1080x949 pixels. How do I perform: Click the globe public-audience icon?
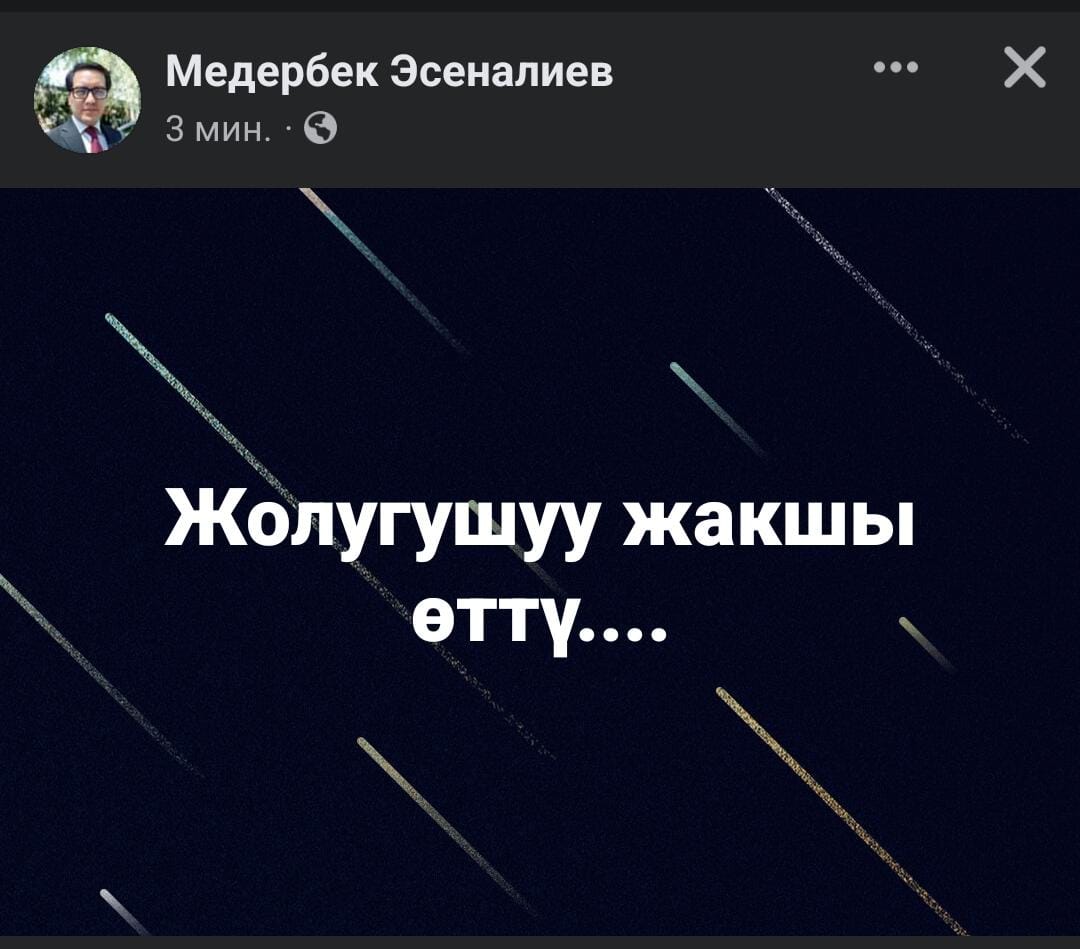pyautogui.click(x=320, y=128)
